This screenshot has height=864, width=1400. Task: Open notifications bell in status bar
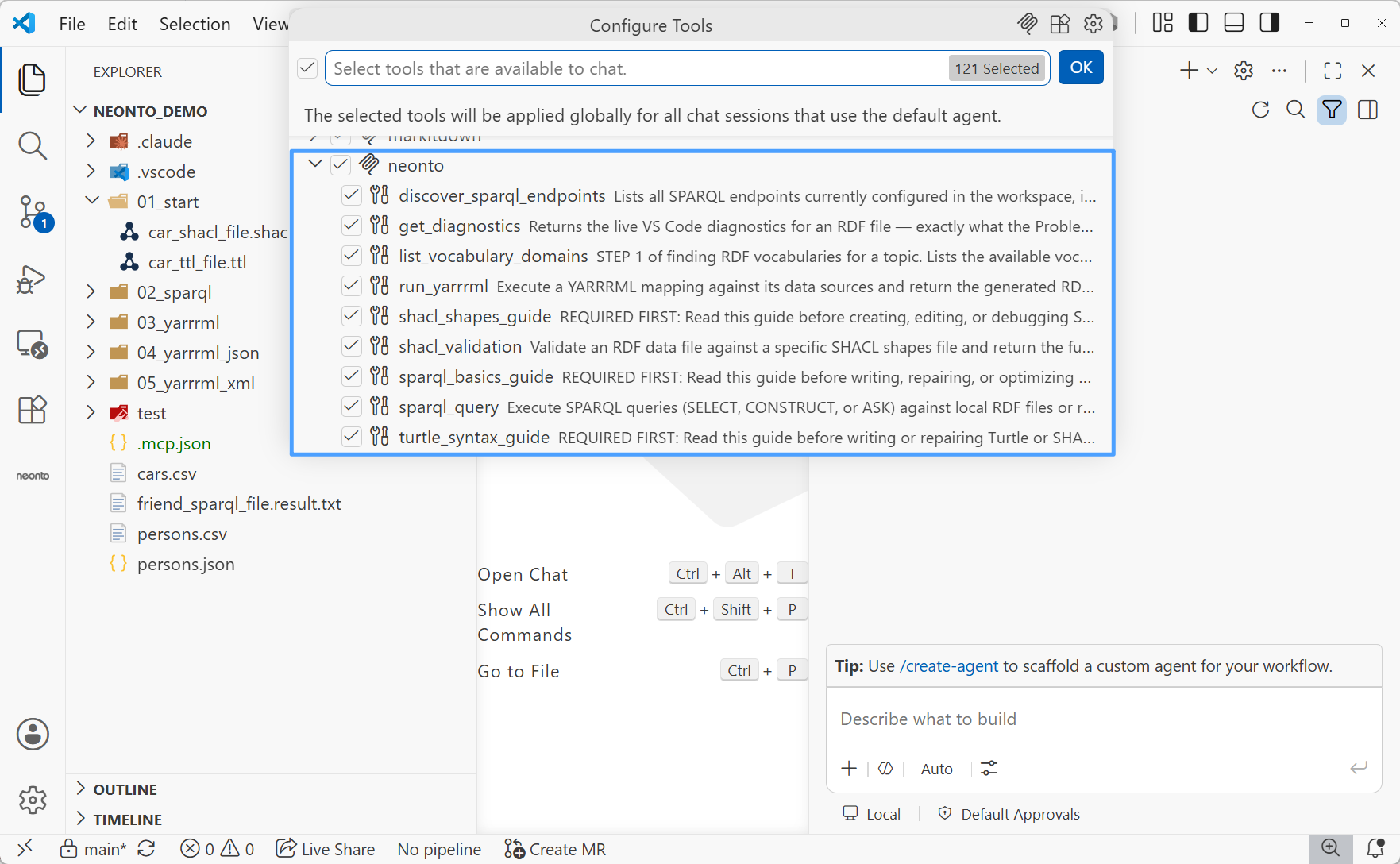1376,848
